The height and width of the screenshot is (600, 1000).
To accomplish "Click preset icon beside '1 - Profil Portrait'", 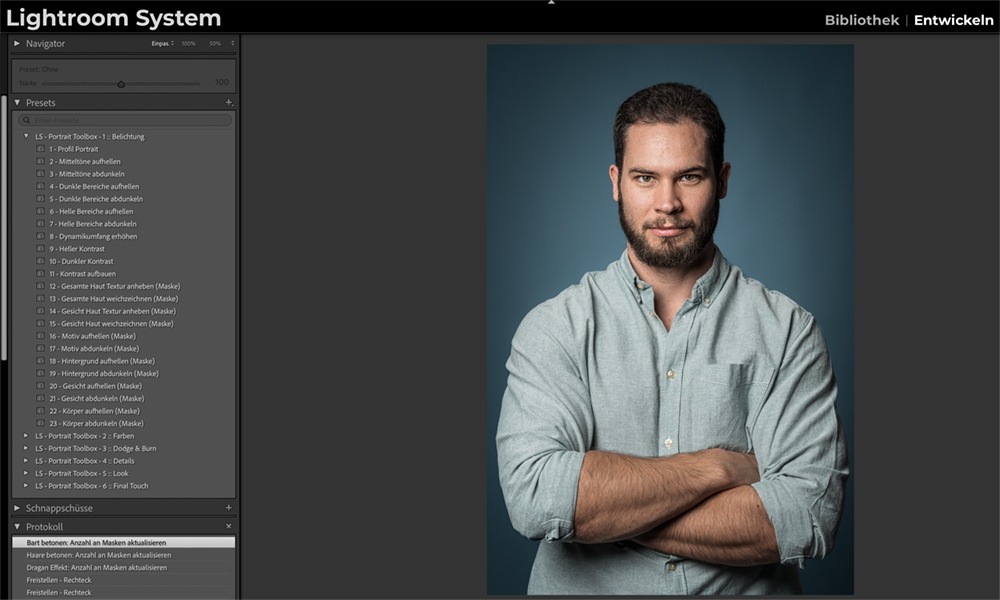I will click(41, 149).
